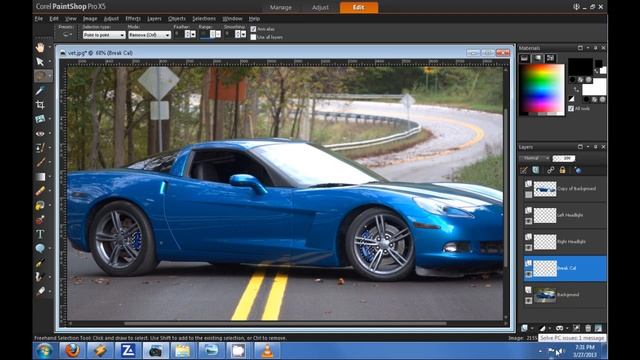The width and height of the screenshot is (640, 360).
Task: Enable the Use all layers checkbox
Action: [253, 37]
